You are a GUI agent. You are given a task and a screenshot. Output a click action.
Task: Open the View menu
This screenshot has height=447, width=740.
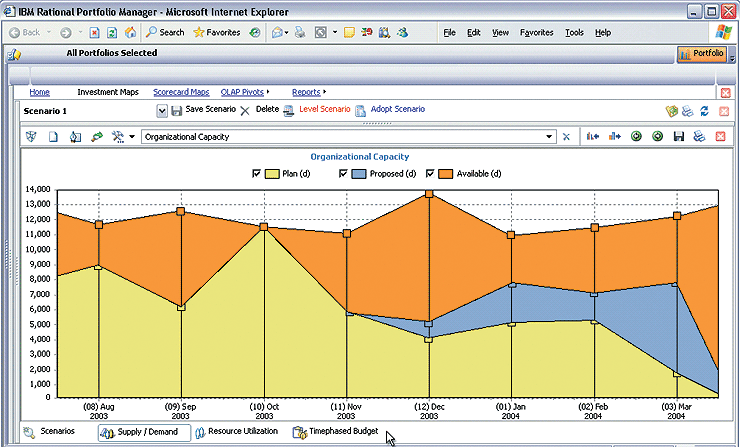[500, 33]
